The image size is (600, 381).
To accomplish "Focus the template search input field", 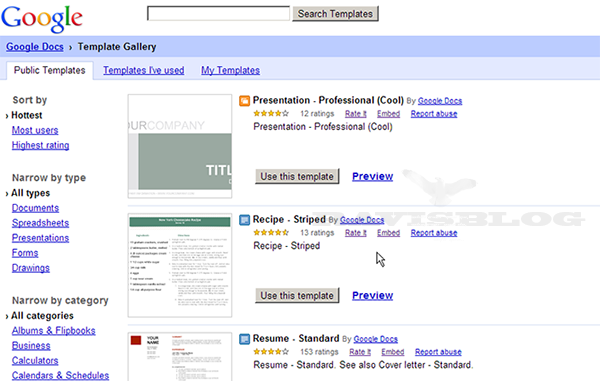I will coord(218,13).
